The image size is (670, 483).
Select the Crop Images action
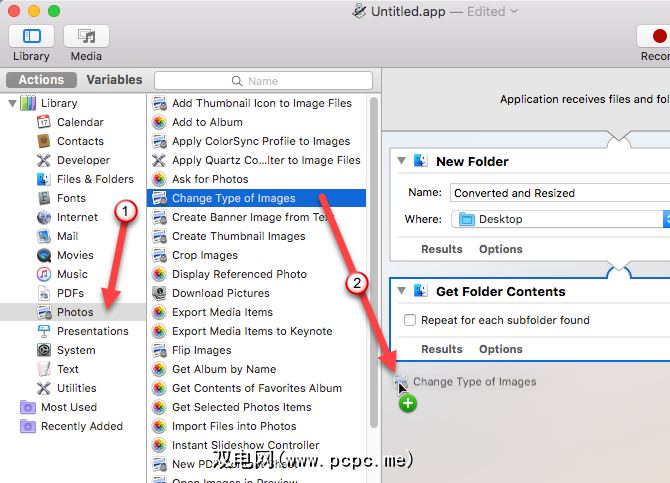point(256,255)
